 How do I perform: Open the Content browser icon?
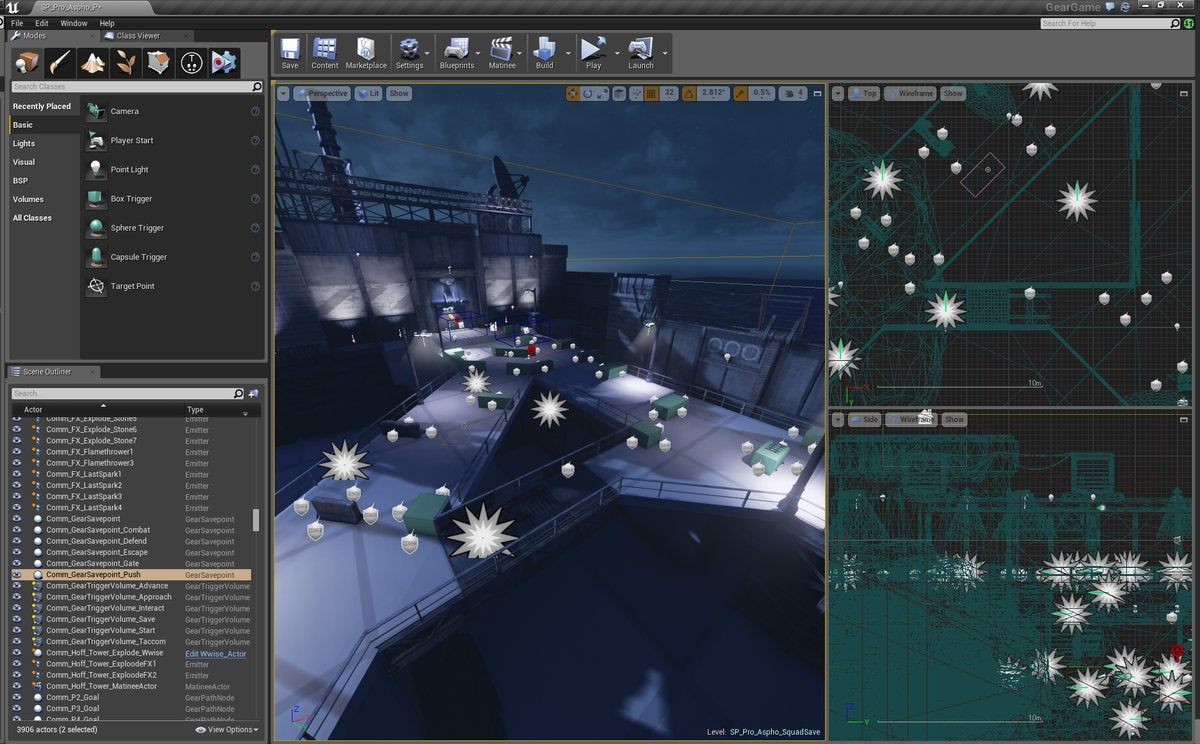coord(325,48)
